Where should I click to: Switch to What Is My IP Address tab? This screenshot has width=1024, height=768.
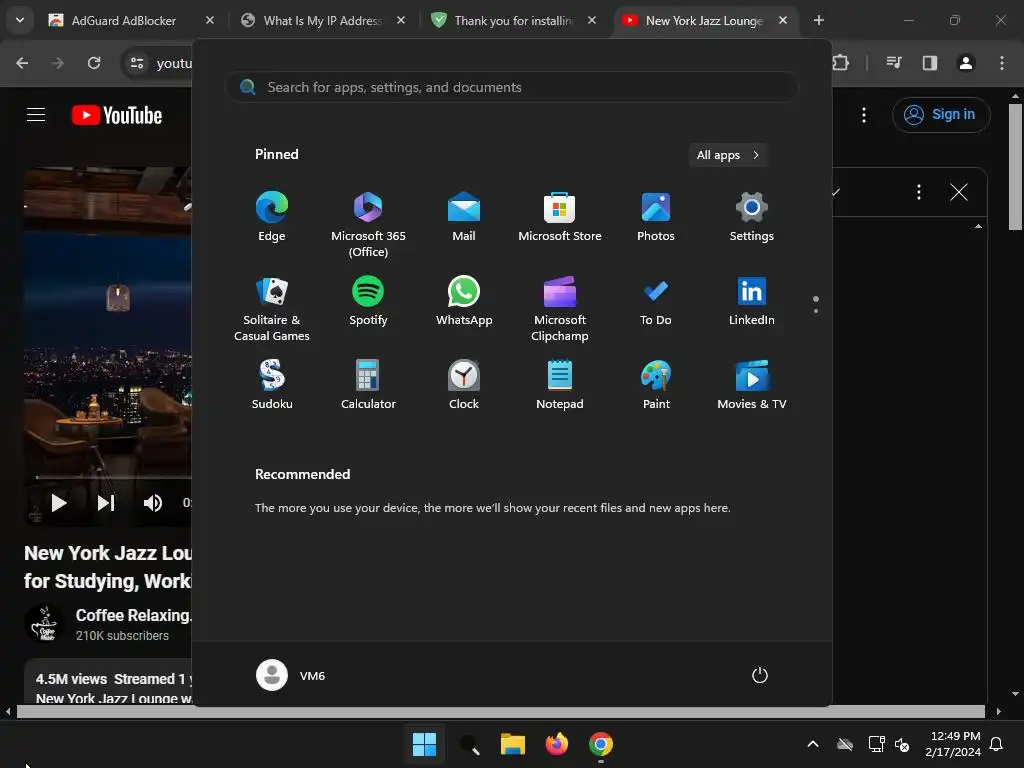tap(321, 21)
